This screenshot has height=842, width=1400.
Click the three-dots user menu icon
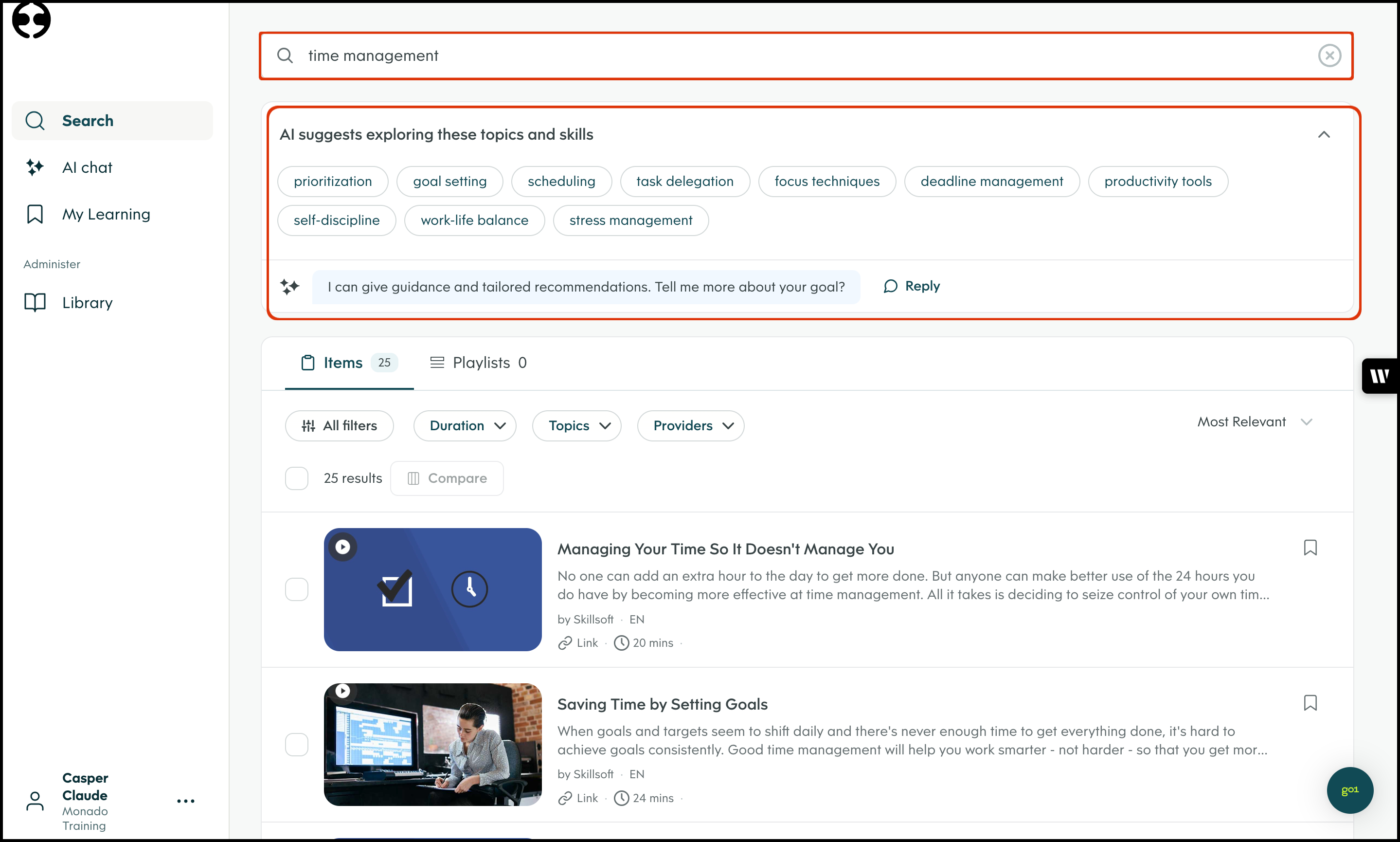tap(185, 801)
